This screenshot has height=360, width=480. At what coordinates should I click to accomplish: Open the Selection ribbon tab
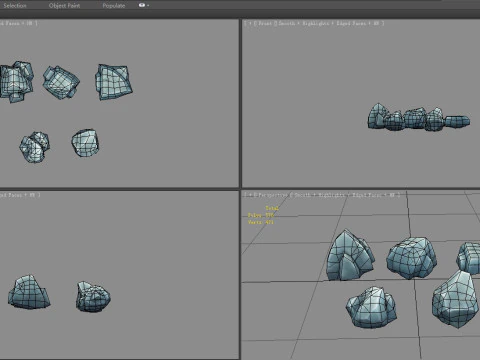(x=15, y=6)
